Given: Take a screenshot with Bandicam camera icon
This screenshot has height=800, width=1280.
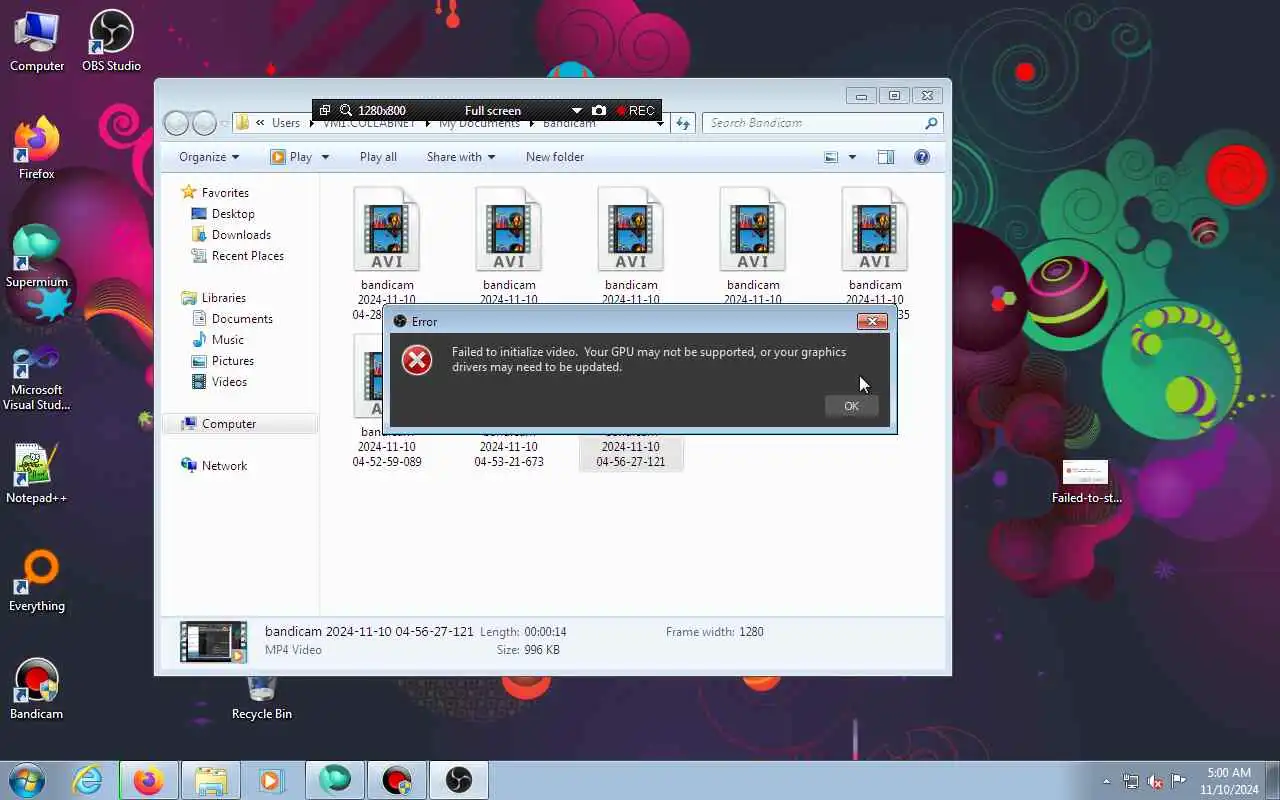Looking at the screenshot, I should [598, 111].
